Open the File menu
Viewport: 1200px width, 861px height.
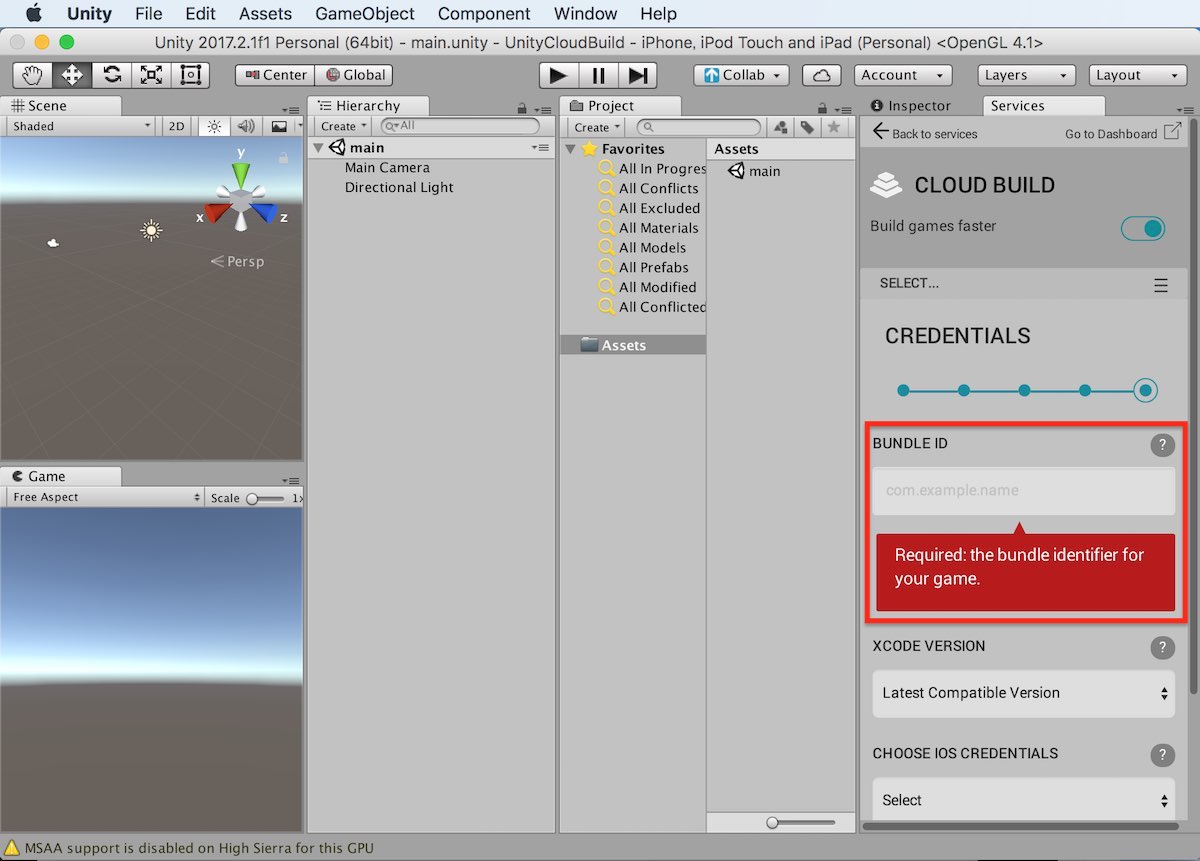(x=148, y=14)
